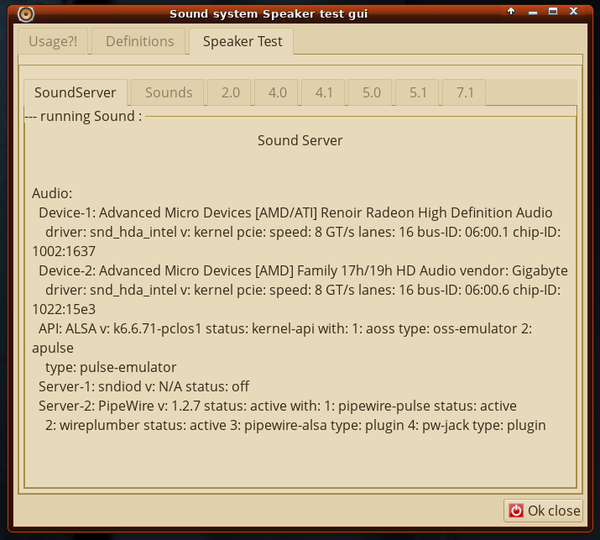Viewport: 600px width, 540px height.
Task: Minimize the Speaker test window
Action: click(x=532, y=13)
